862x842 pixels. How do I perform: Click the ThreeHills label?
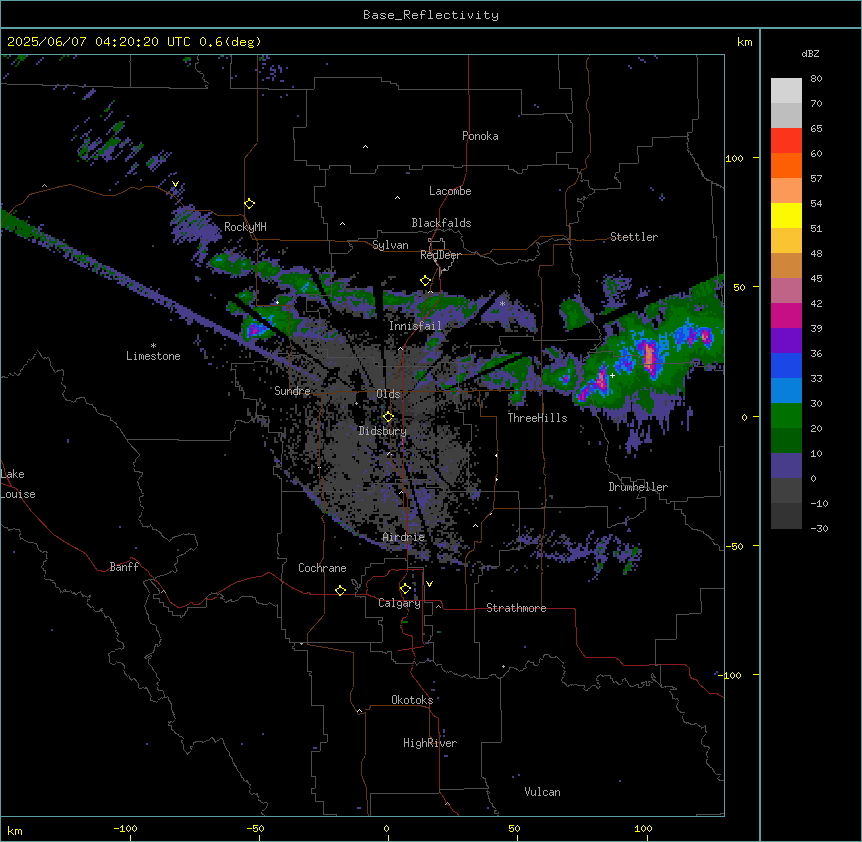[537, 418]
